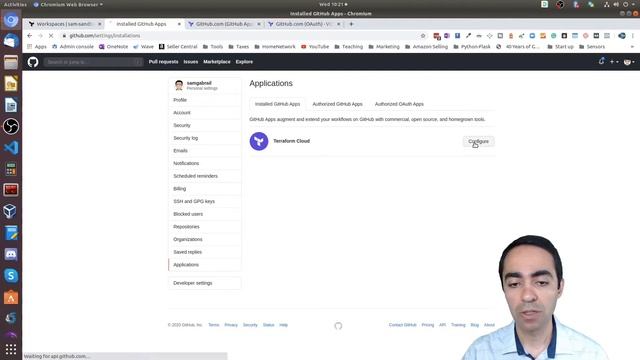Open Blocked users in sidebar
The width and height of the screenshot is (640, 360).
click(204, 214)
